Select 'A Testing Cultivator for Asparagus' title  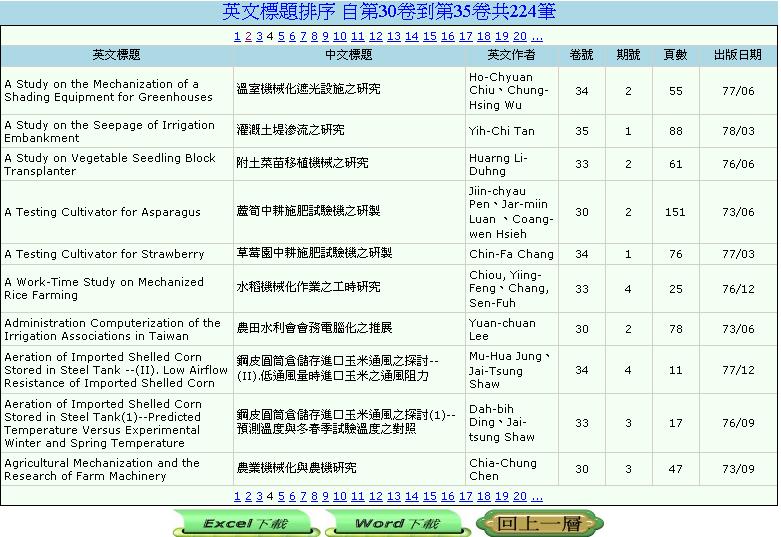coord(103,212)
